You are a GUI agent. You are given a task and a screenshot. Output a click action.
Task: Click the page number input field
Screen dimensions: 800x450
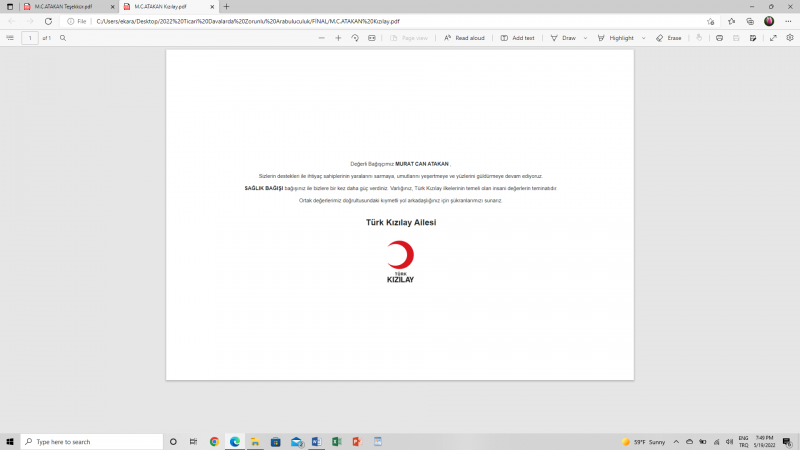point(30,38)
